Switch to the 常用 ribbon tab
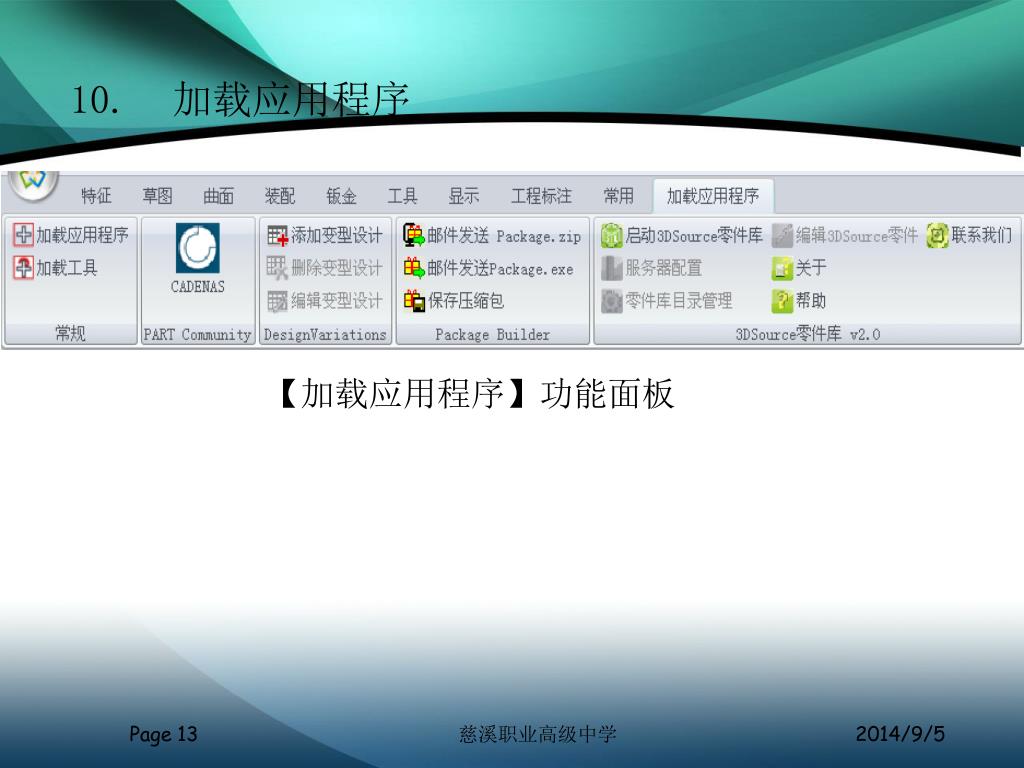 click(x=618, y=196)
